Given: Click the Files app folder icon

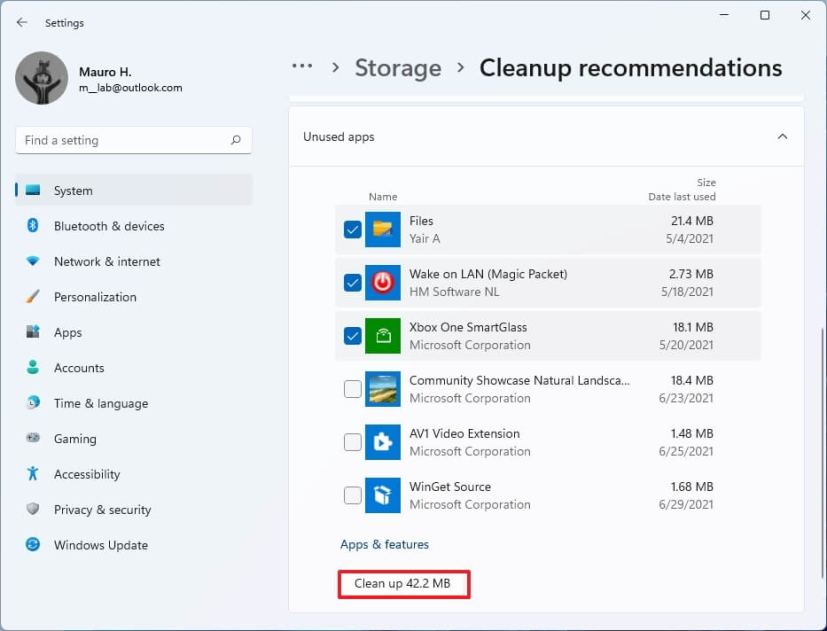Looking at the screenshot, I should point(382,229).
